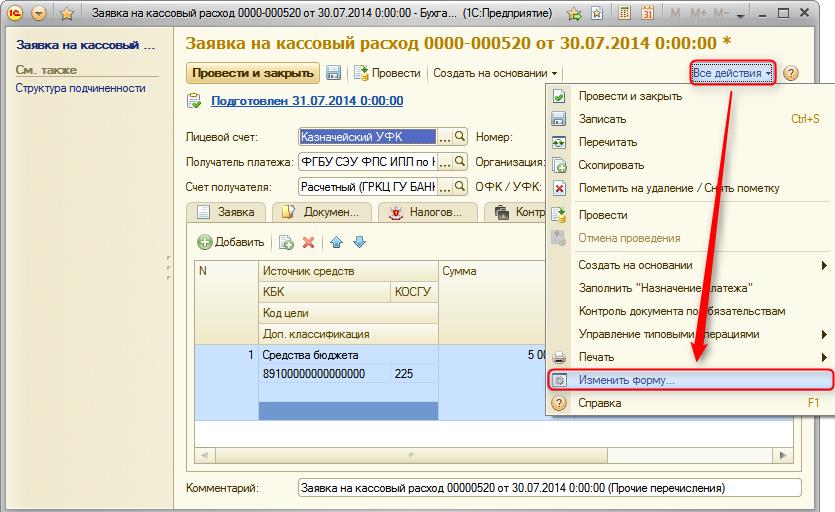The image size is (835, 512).
Task: Click the 1C application logo icon
Action: 14,13
